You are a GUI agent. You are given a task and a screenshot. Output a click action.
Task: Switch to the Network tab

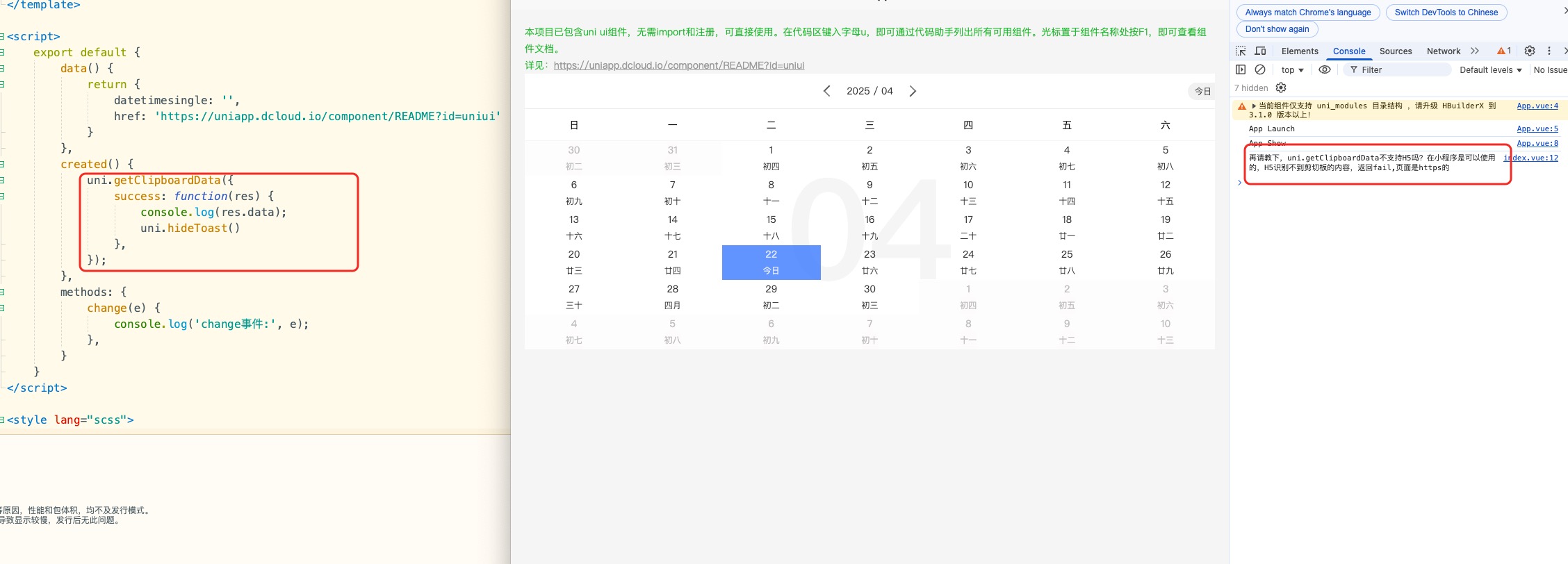1443,51
